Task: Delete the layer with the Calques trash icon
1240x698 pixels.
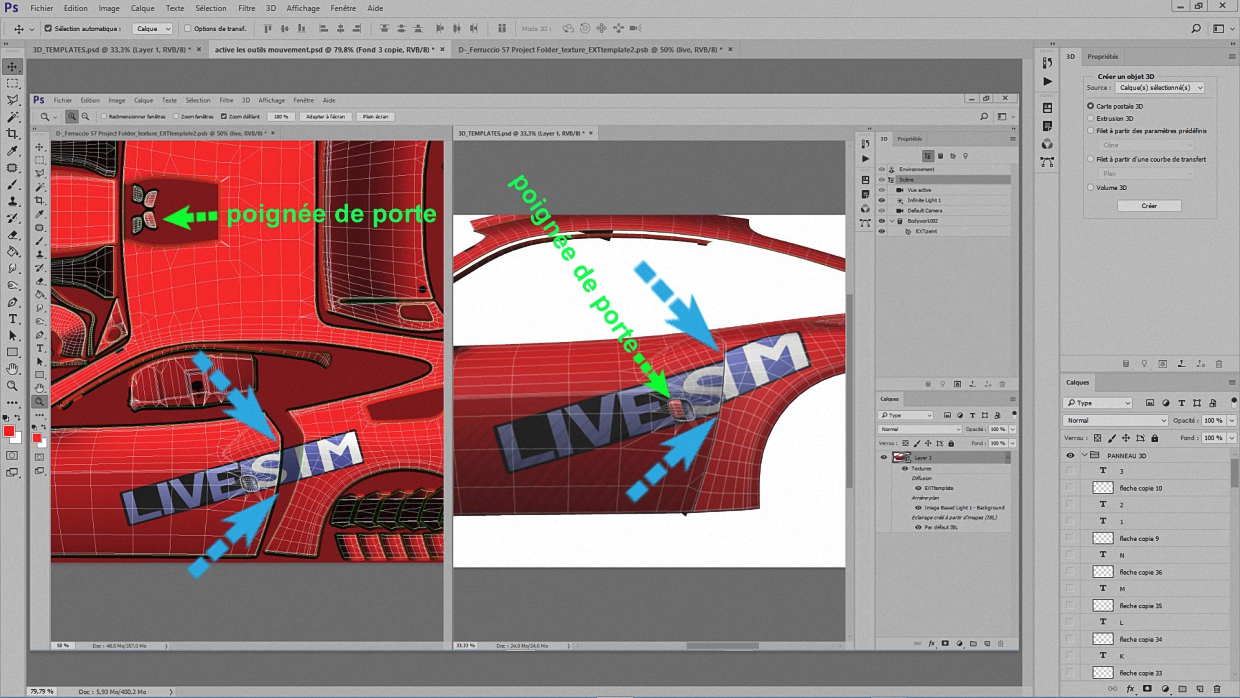Action: tap(1217, 689)
